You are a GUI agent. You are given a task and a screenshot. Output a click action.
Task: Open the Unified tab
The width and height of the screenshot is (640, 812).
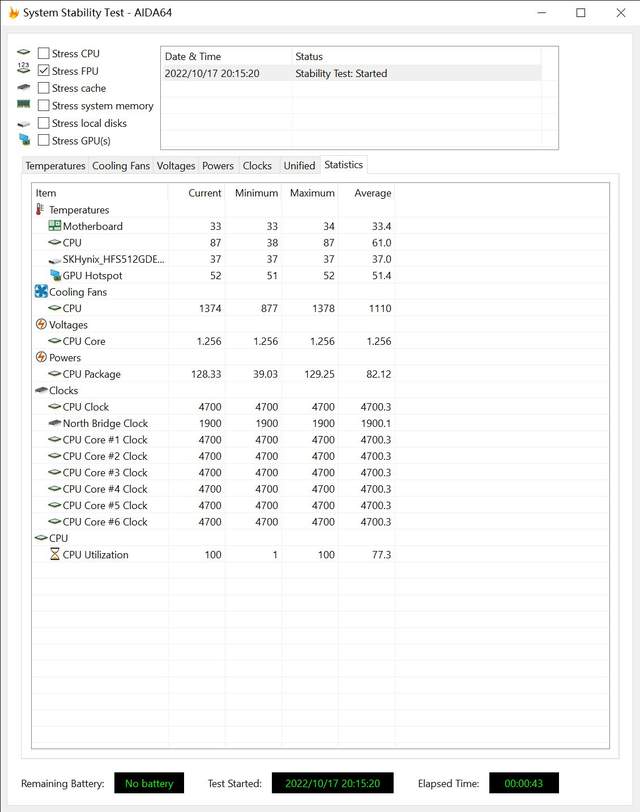pos(299,166)
